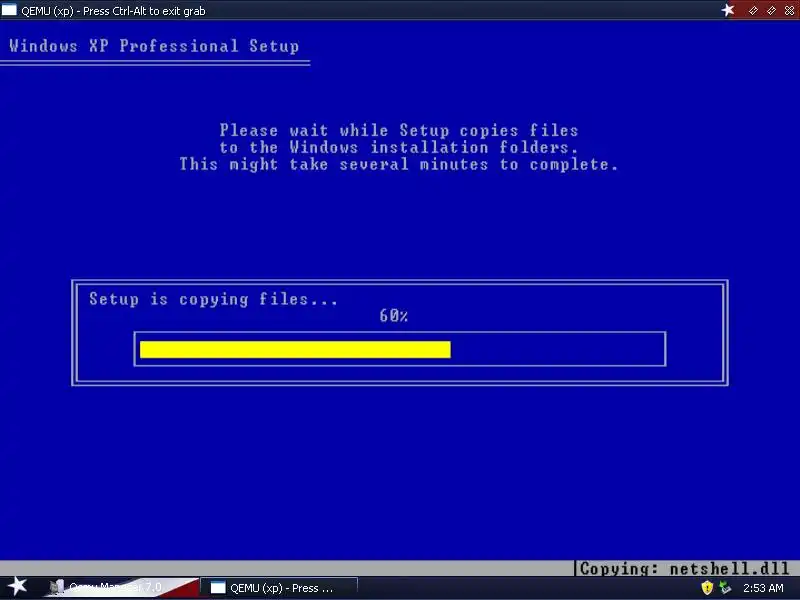Click the yellow security shield tray icon

(x=707, y=588)
